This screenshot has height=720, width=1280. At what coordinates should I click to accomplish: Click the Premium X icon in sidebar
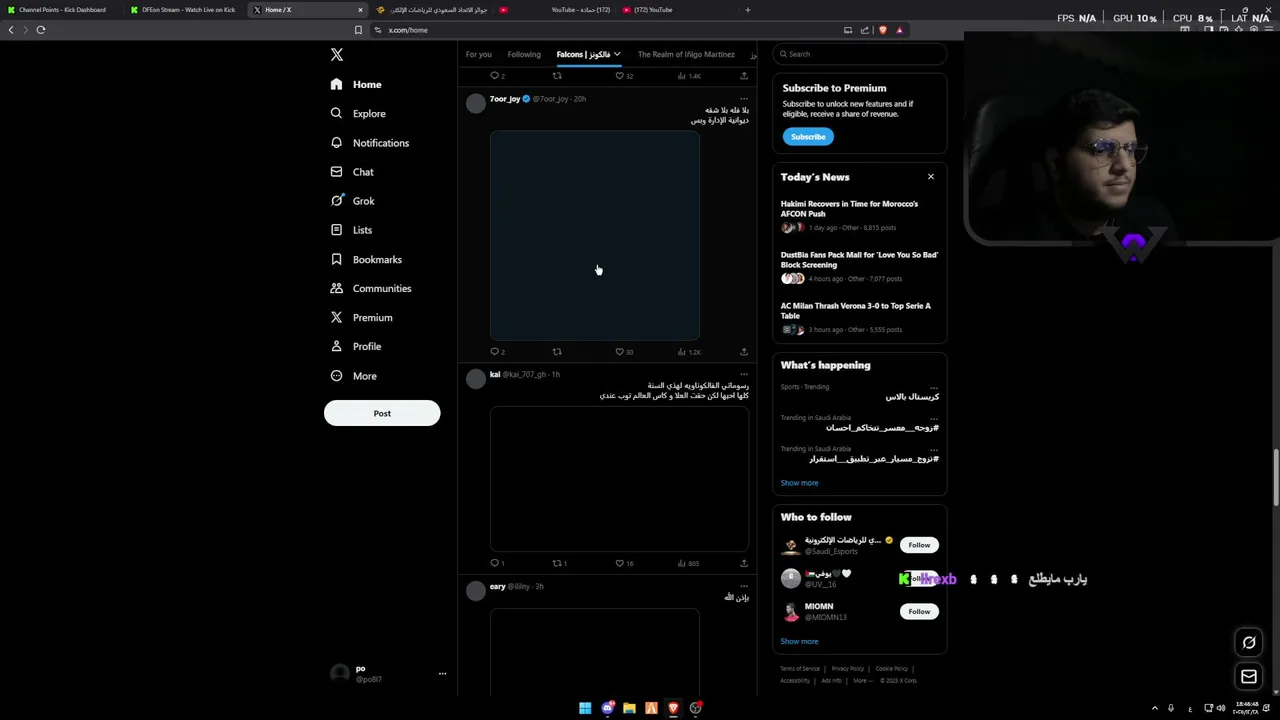pyautogui.click(x=336, y=317)
